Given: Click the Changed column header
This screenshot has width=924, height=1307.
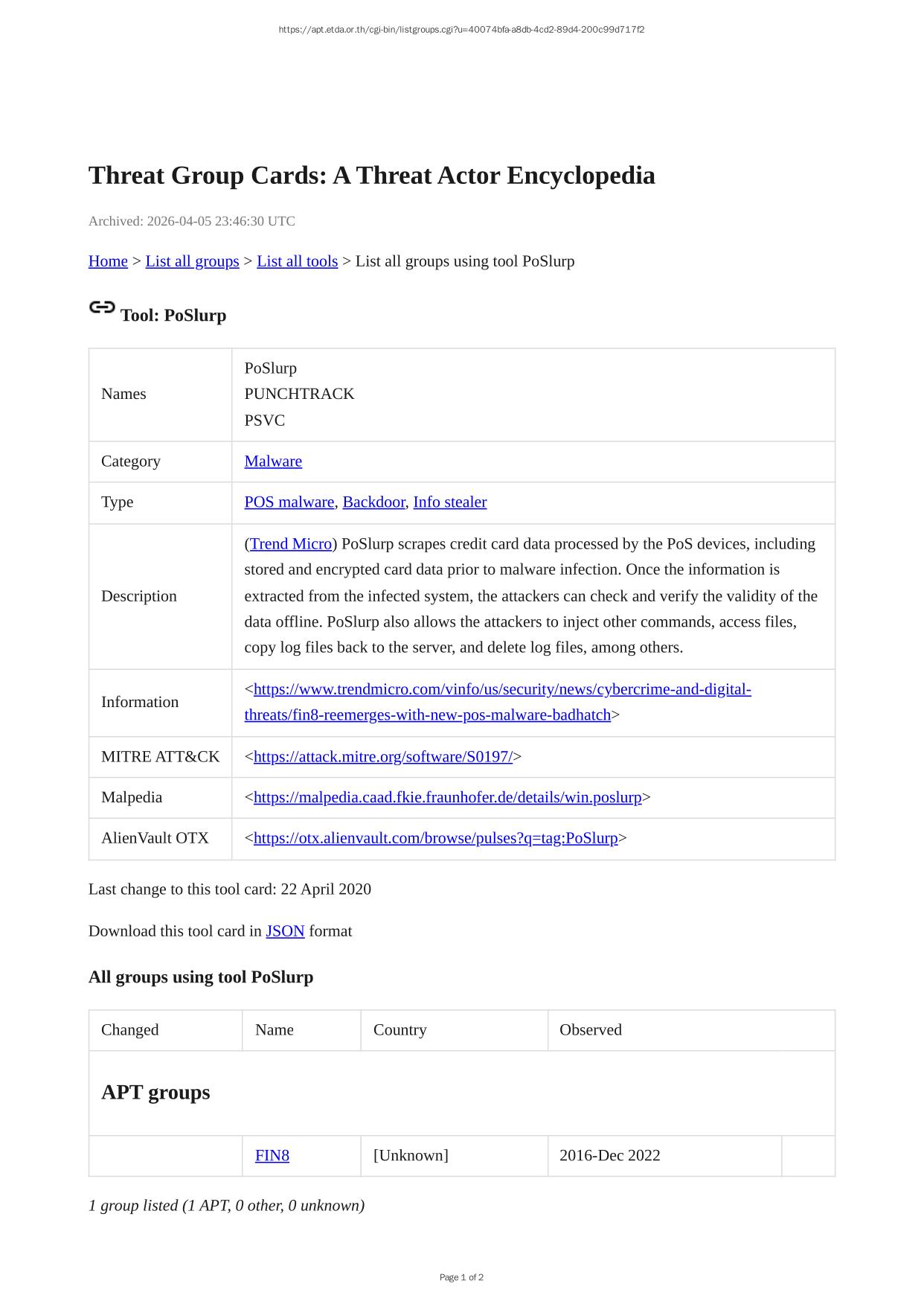Looking at the screenshot, I should 130,1030.
